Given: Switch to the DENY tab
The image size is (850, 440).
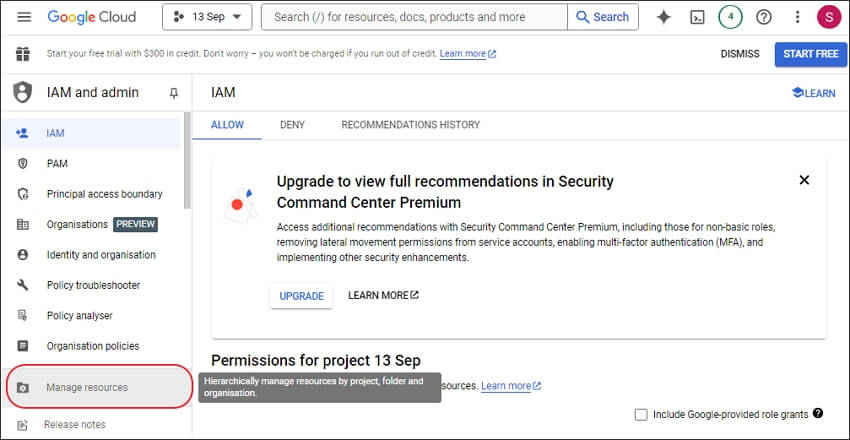Looking at the screenshot, I should coord(292,125).
